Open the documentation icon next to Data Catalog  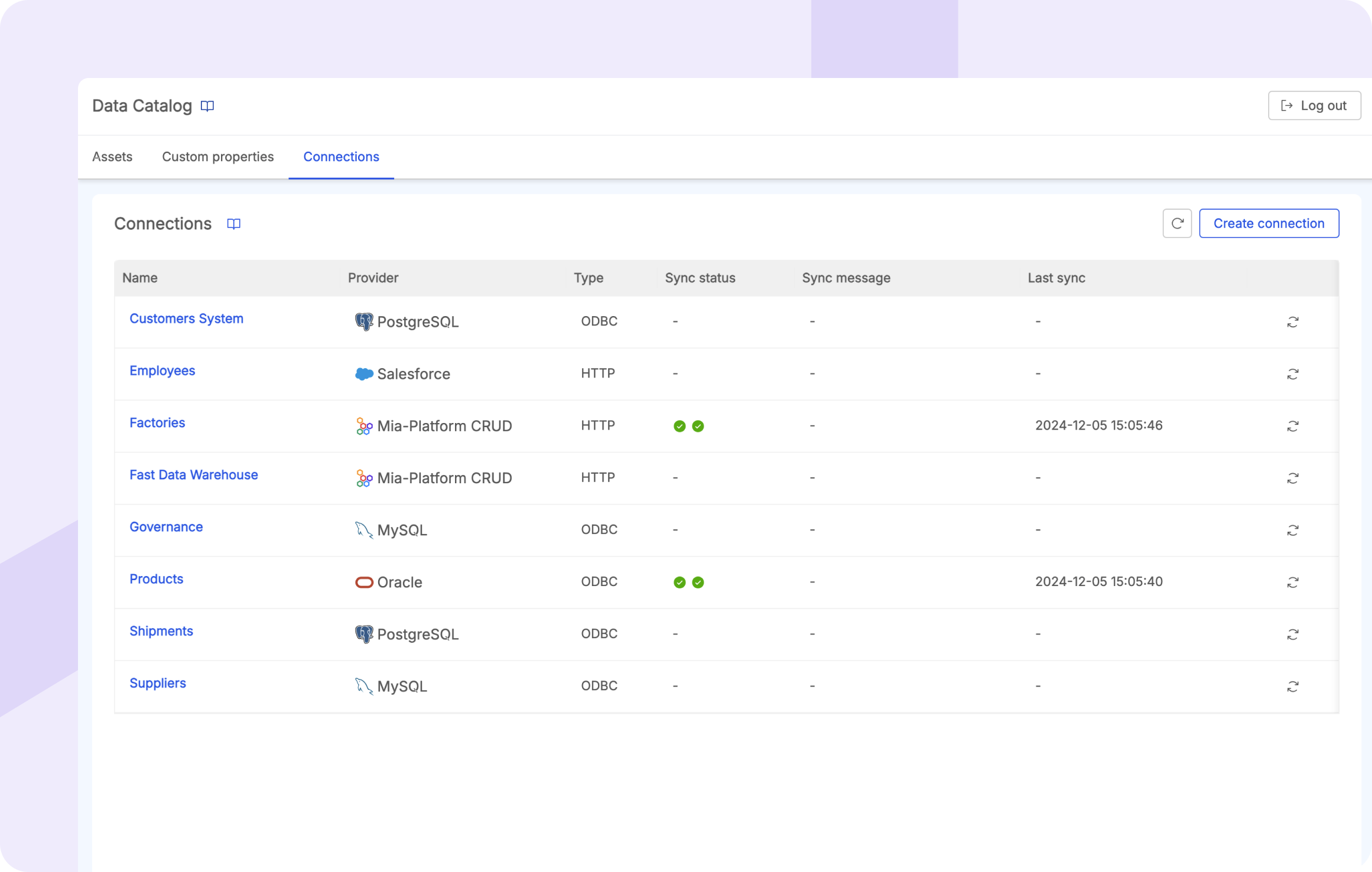tap(207, 106)
